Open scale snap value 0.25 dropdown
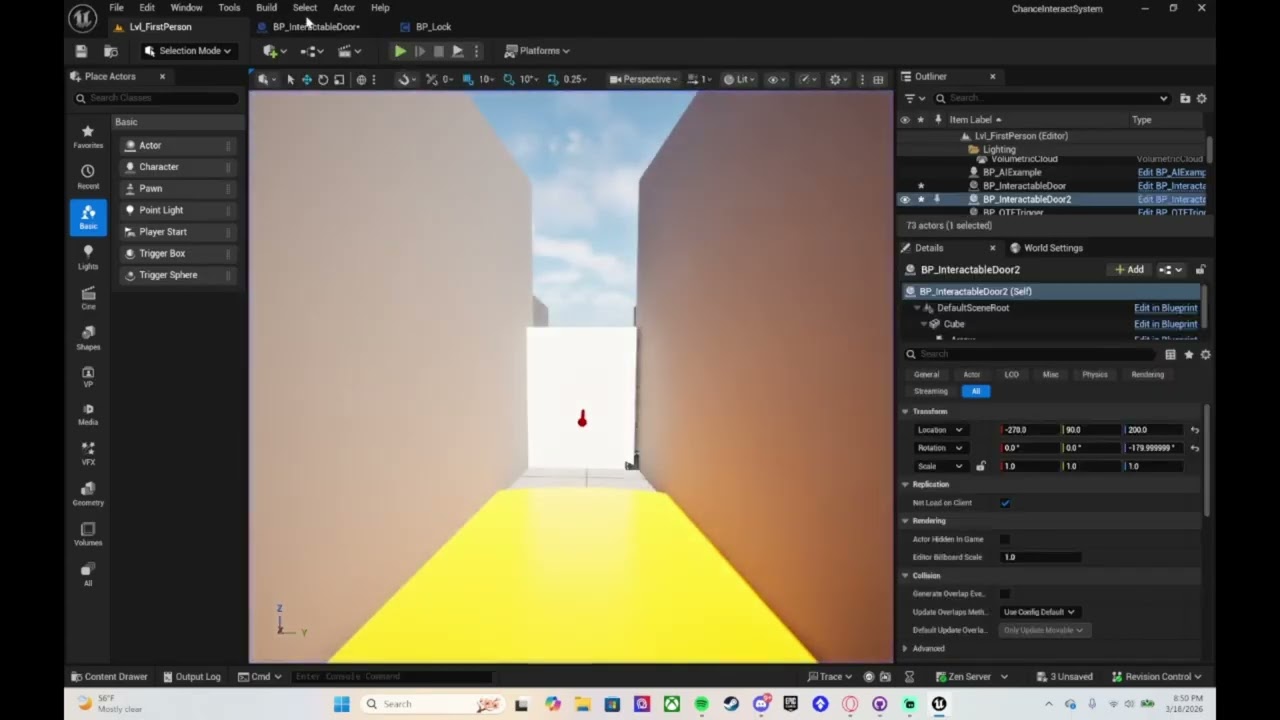Screen dimensions: 1280x720 click(x=575, y=79)
